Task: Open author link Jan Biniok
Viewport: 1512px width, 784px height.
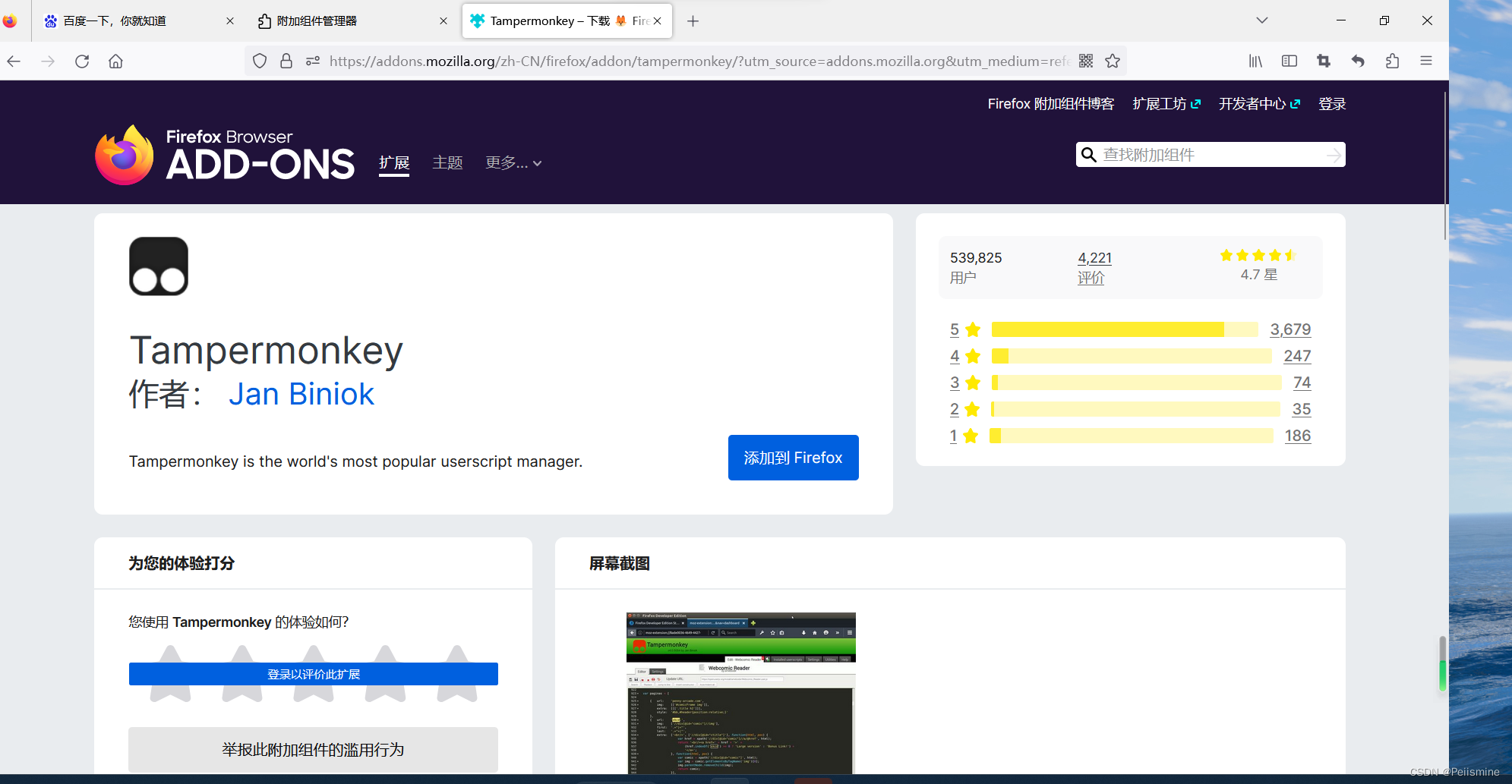Action: 301,394
